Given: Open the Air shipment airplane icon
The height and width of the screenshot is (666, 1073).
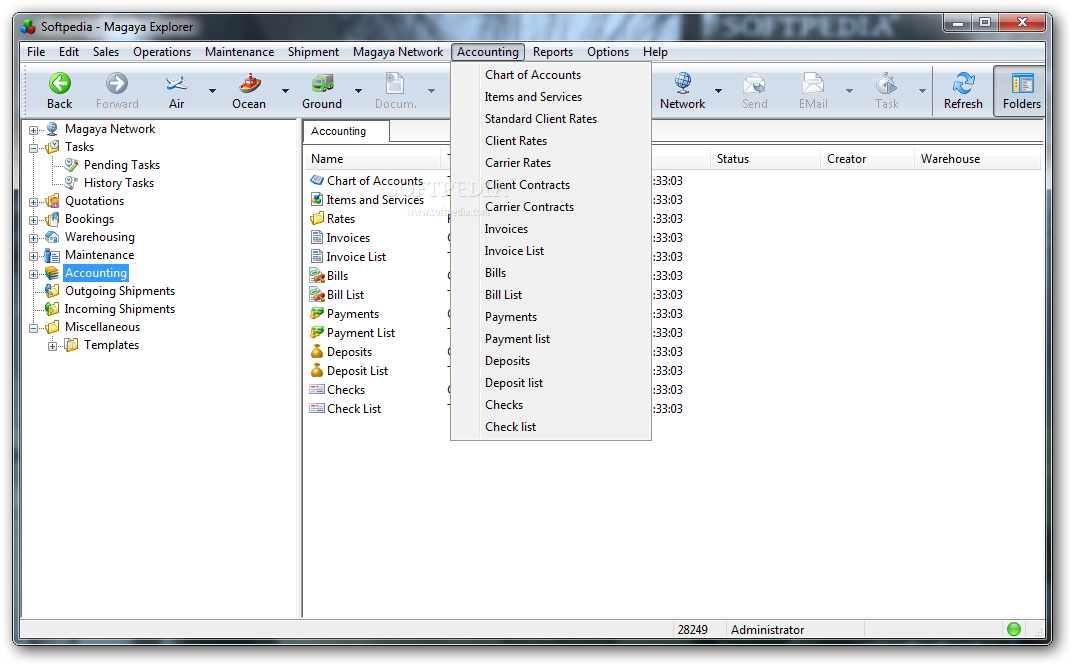Looking at the screenshot, I should (x=177, y=84).
